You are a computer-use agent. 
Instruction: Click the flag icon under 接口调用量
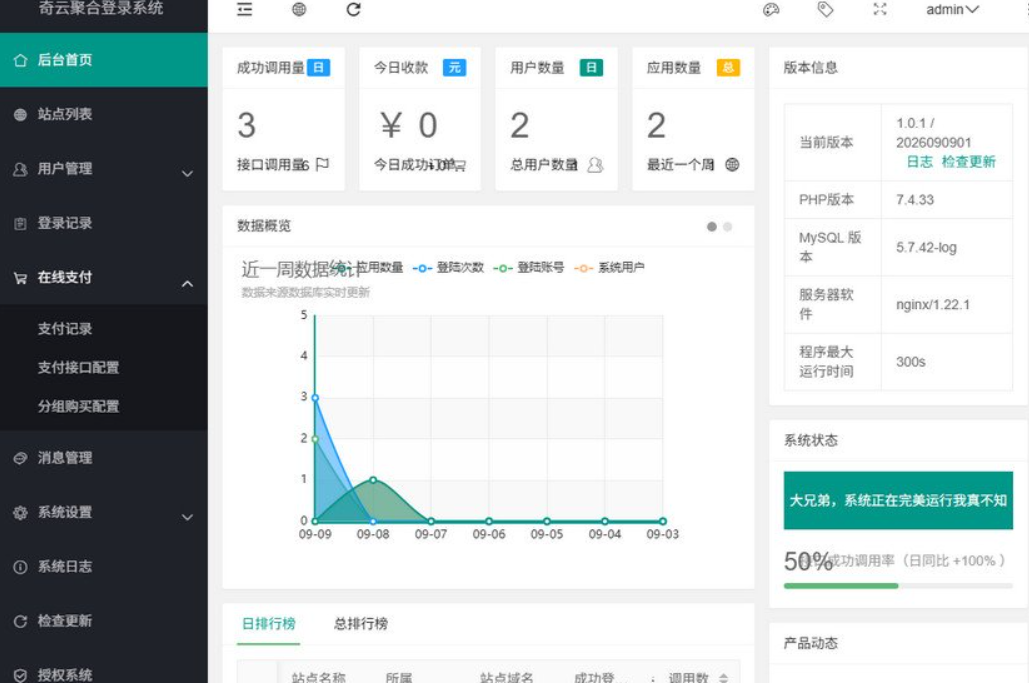click(x=322, y=164)
